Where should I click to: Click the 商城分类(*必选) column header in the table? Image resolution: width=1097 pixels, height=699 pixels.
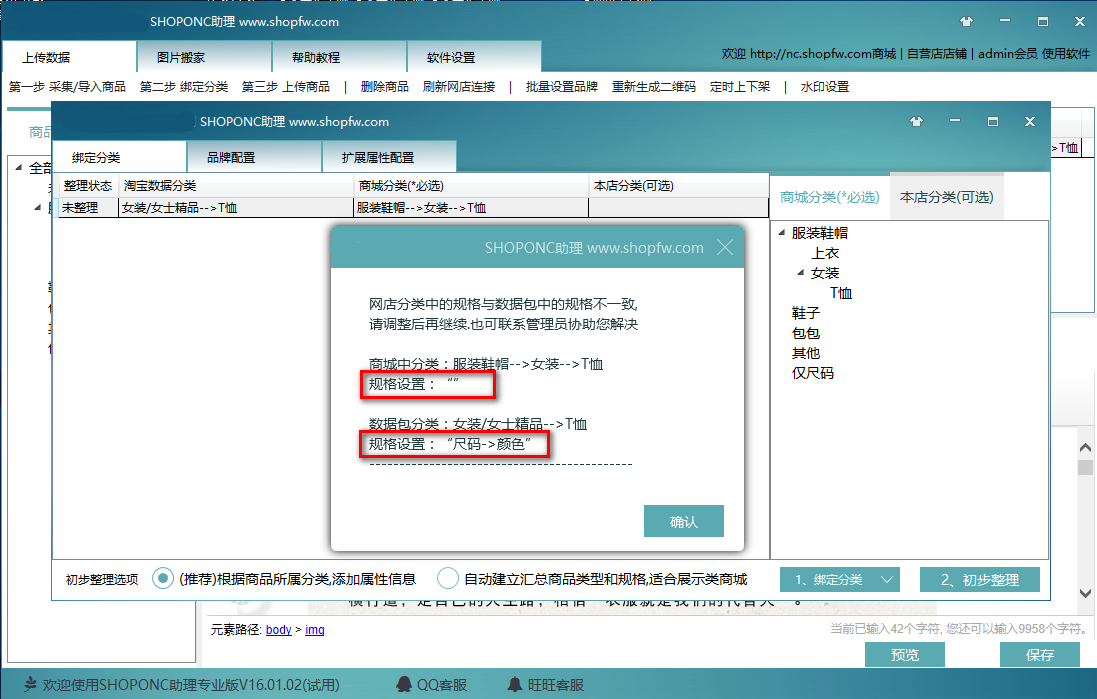(x=472, y=186)
